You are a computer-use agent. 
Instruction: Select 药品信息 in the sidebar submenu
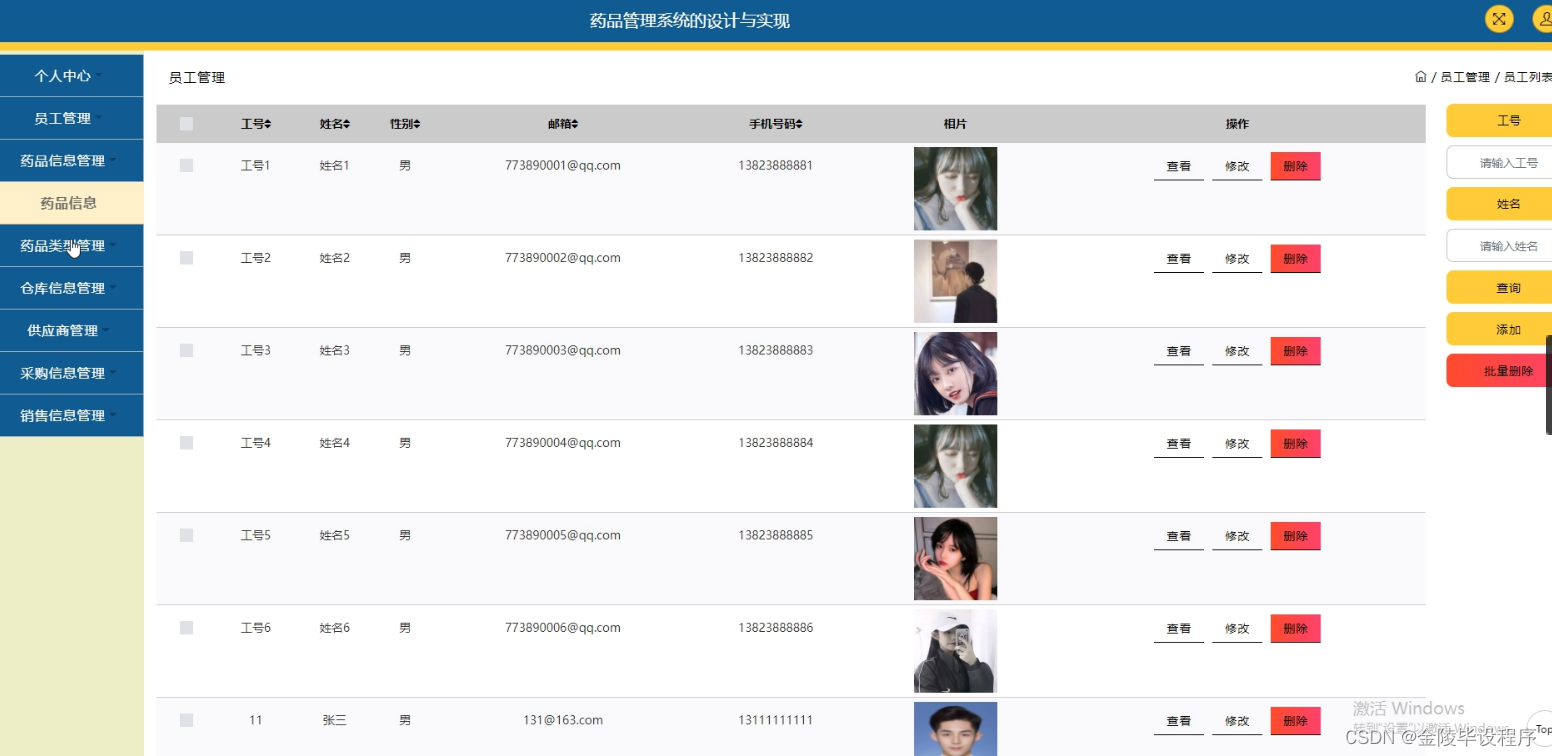(71, 203)
